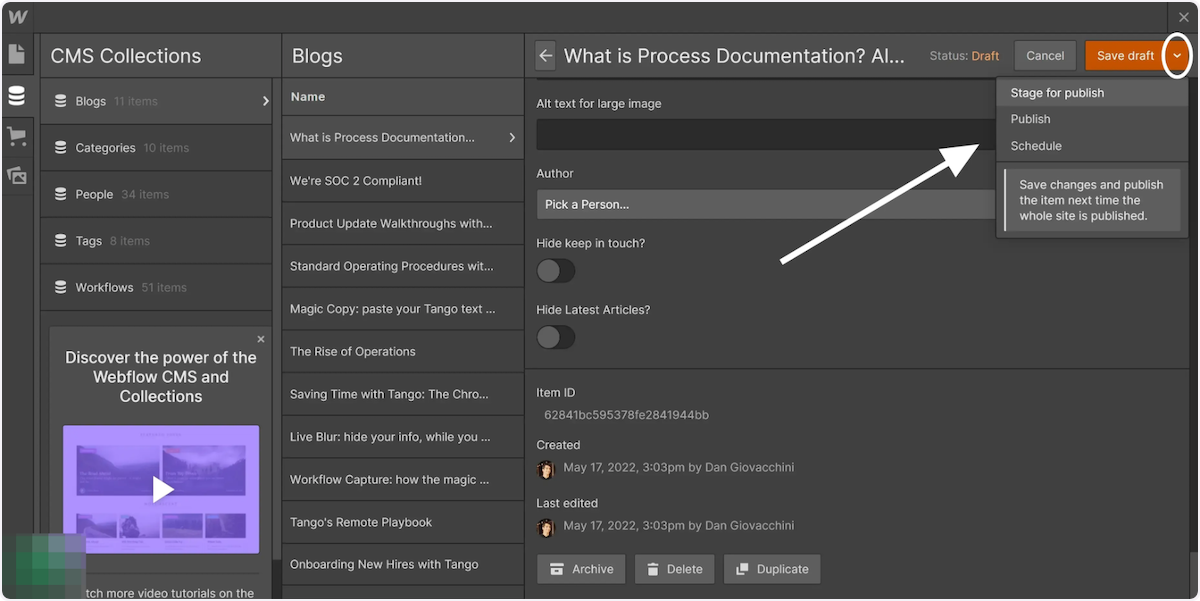The width and height of the screenshot is (1200, 601).
Task: Open the Pages panel icon
Action: pos(17,55)
